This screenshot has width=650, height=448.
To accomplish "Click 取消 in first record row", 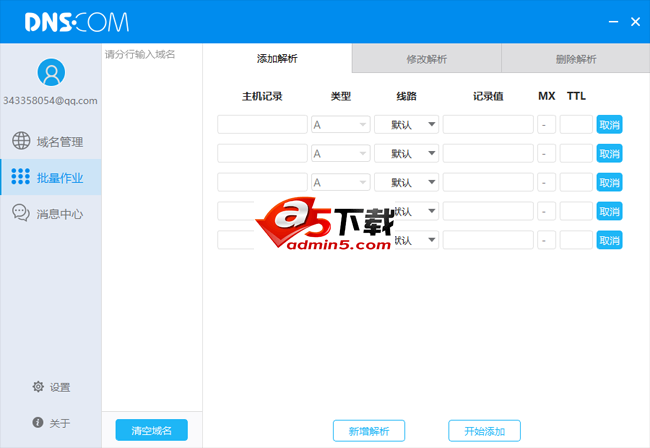I will (x=609, y=124).
